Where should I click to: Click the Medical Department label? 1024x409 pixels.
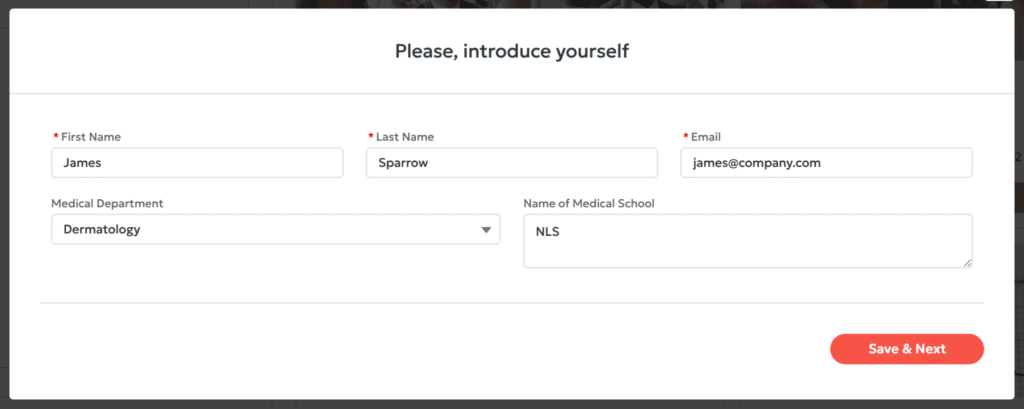[107, 204]
